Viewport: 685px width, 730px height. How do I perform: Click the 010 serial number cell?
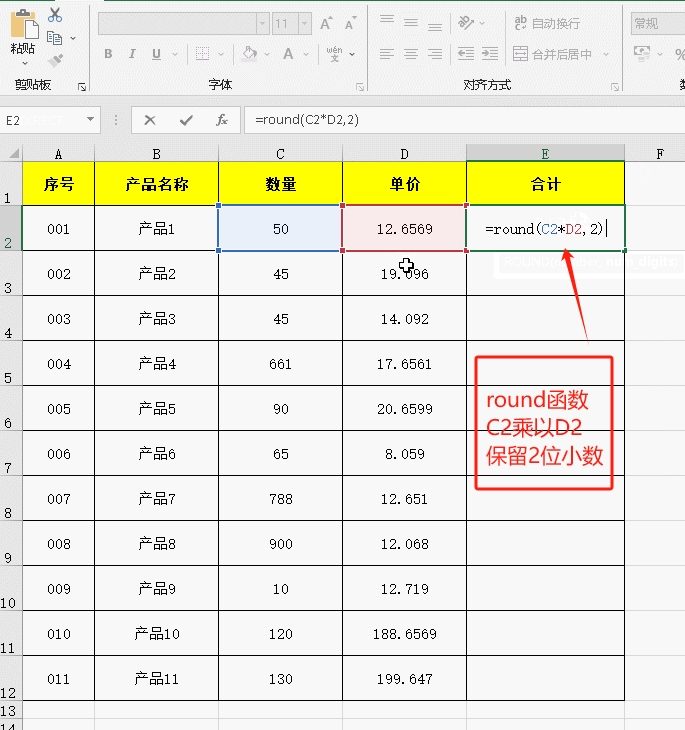pos(58,634)
